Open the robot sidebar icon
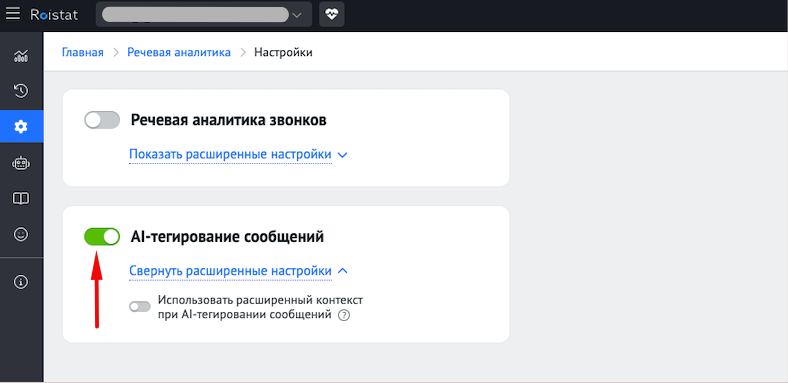The height and width of the screenshot is (383, 788). coord(21,163)
